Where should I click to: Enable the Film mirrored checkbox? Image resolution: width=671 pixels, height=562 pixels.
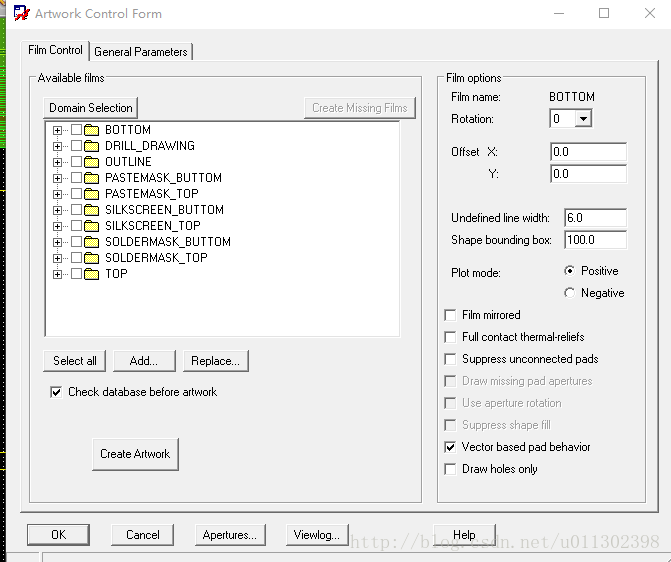[x=450, y=315]
